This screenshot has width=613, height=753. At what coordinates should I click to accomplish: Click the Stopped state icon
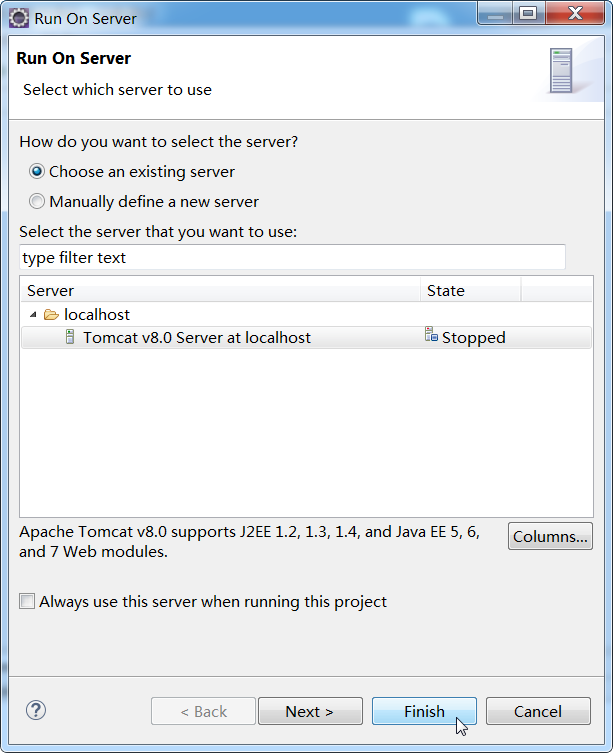click(x=431, y=334)
